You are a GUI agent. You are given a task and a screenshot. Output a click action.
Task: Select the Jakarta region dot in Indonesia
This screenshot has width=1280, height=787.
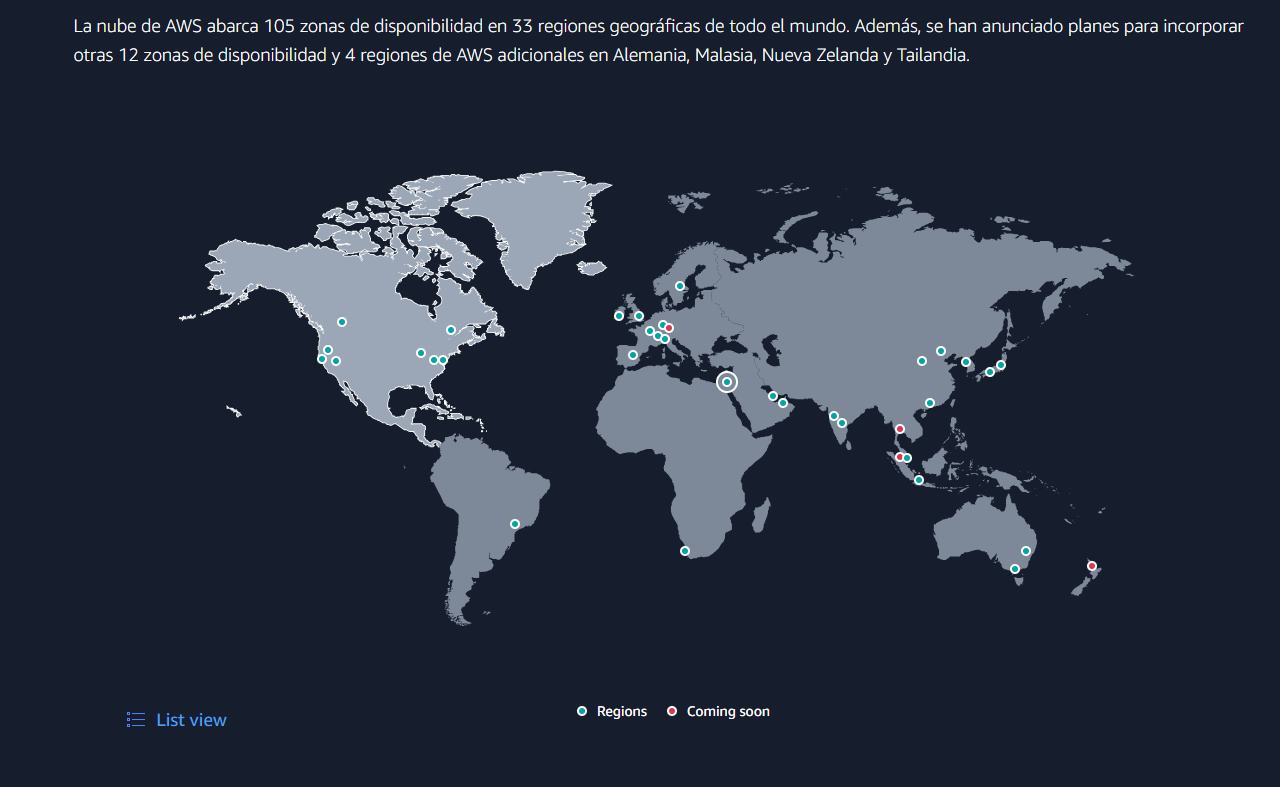[x=919, y=480]
